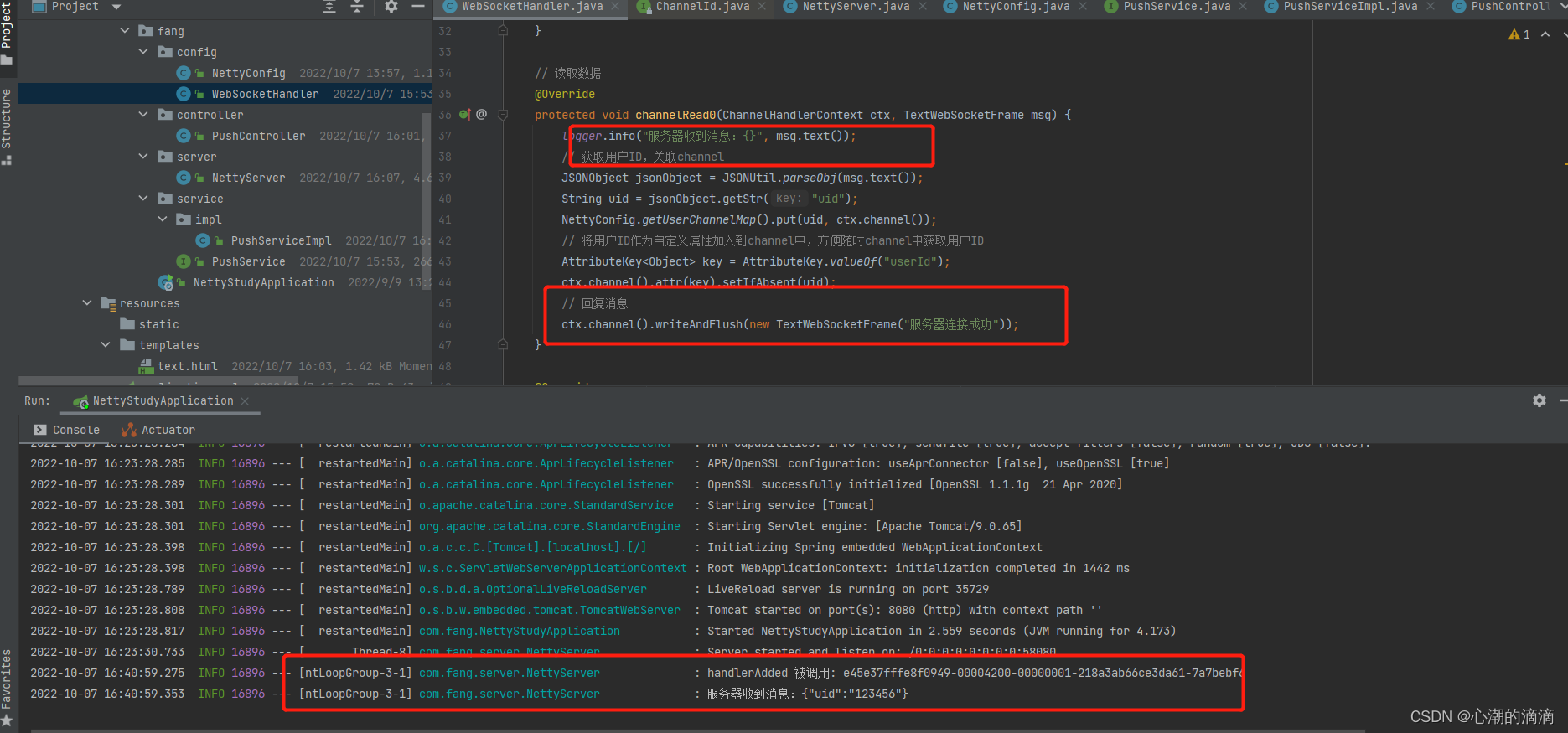Open Project tool window from left stripe

(7, 32)
